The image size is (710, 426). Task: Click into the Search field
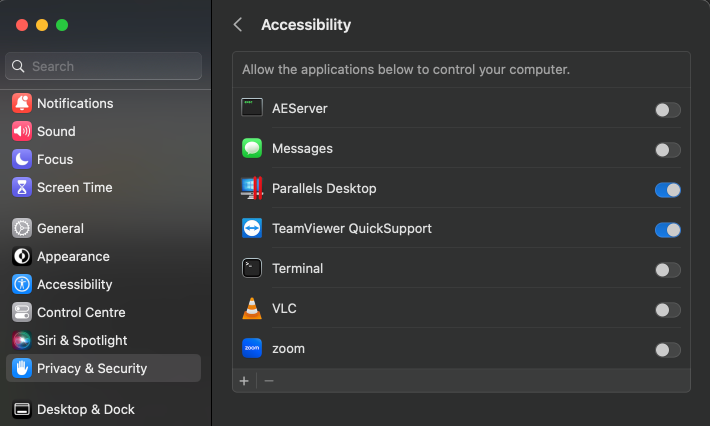tap(103, 66)
